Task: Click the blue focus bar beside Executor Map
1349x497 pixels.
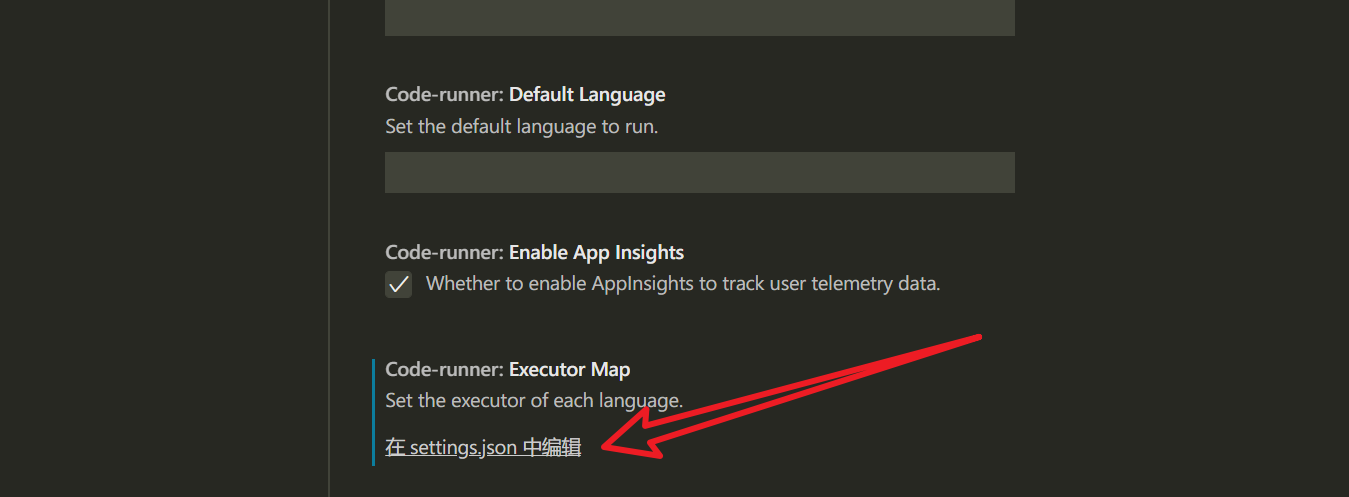Action: pyautogui.click(x=373, y=412)
